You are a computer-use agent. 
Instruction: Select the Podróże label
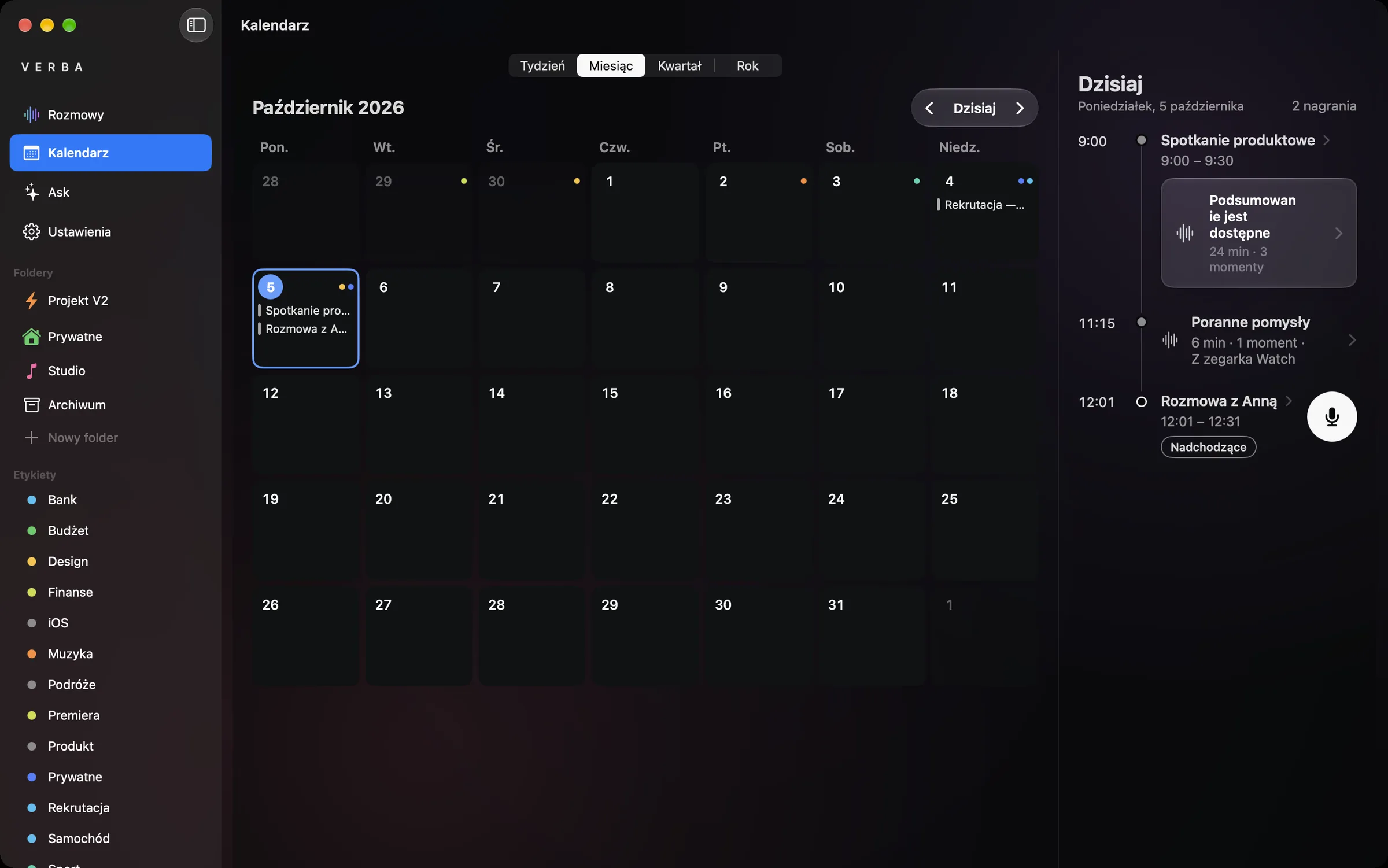(72, 685)
